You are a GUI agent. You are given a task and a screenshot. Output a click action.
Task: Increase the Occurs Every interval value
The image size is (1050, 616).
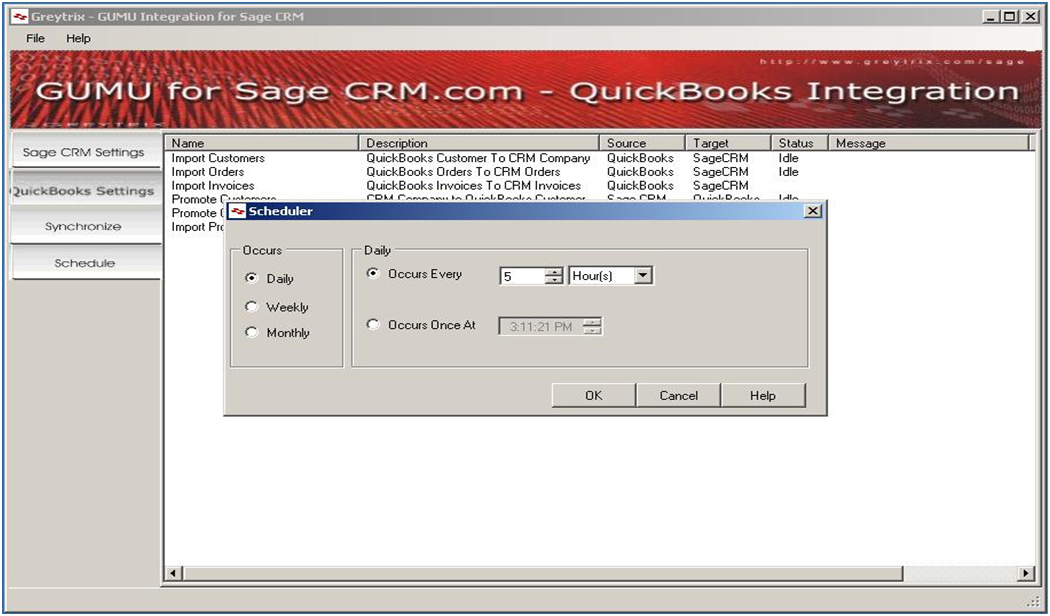click(554, 271)
